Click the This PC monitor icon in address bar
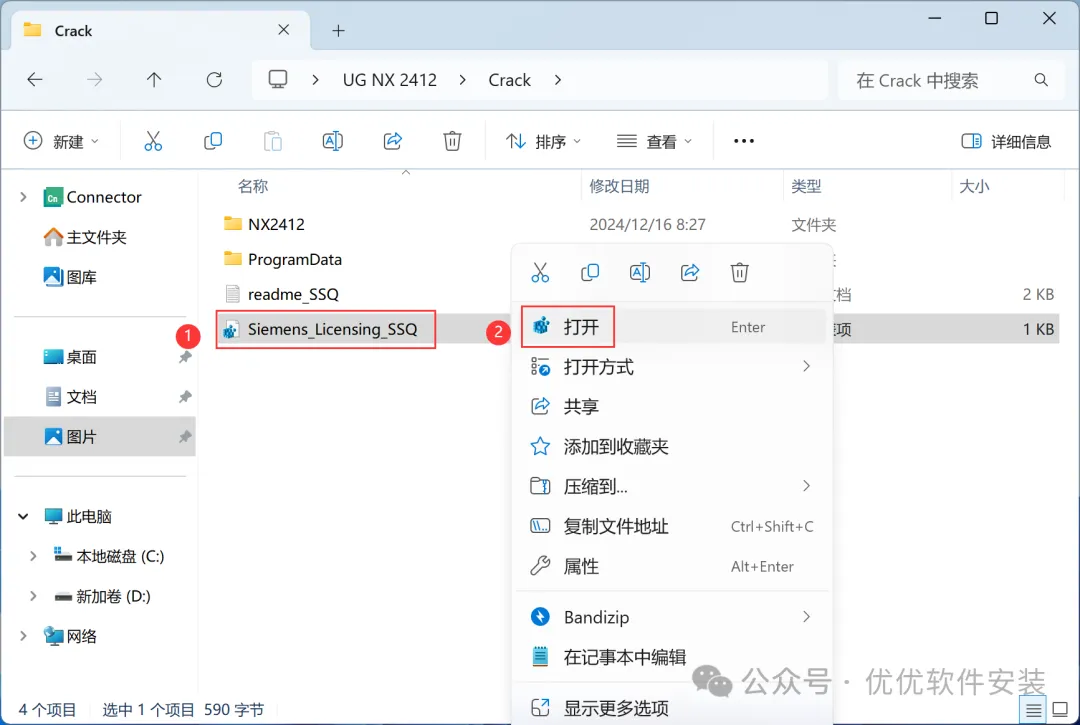Viewport: 1080px width, 725px height. coord(278,80)
